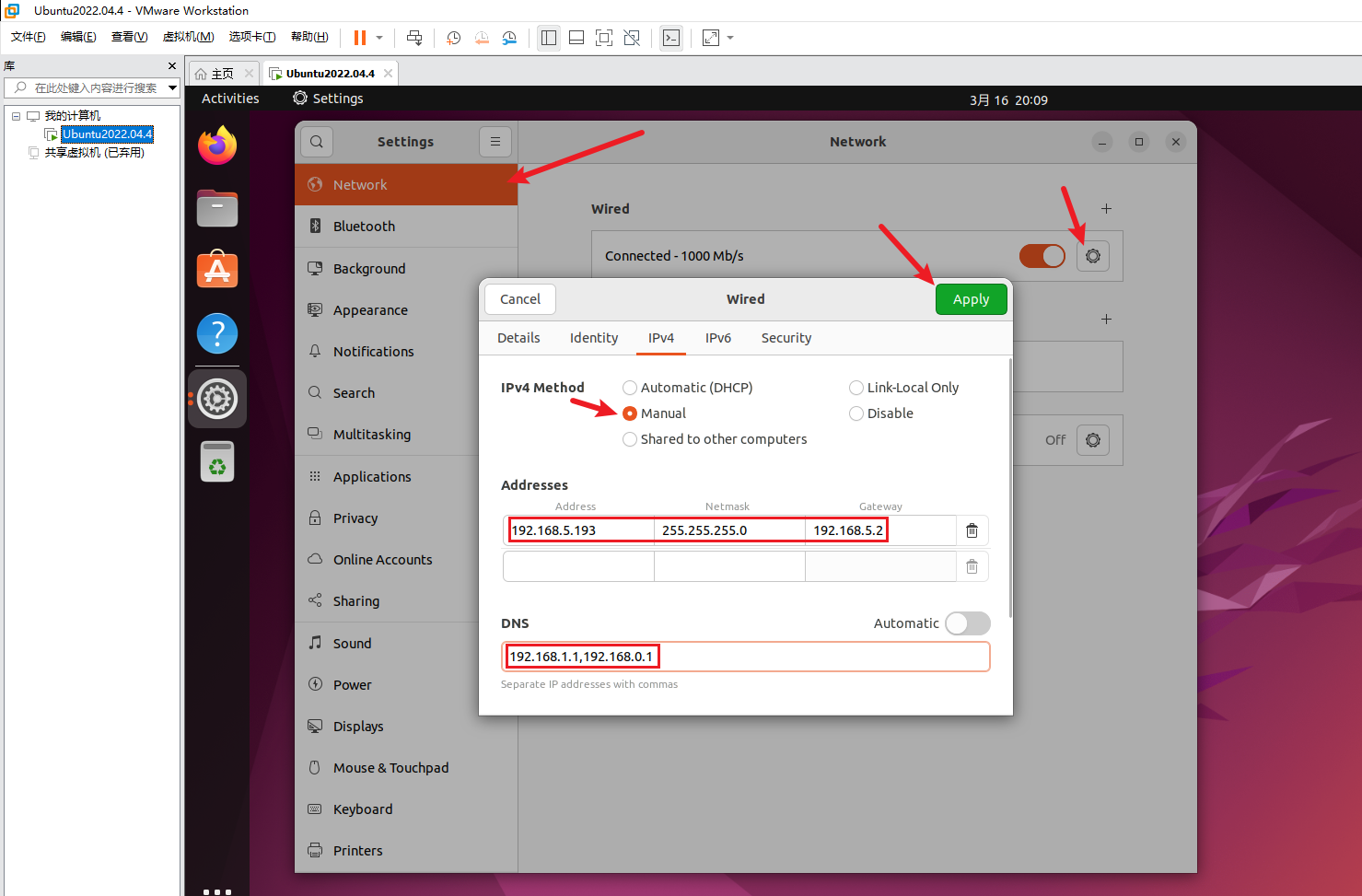Open the Wired connection gear settings
This screenshot has width=1362, height=896.
1093,256
